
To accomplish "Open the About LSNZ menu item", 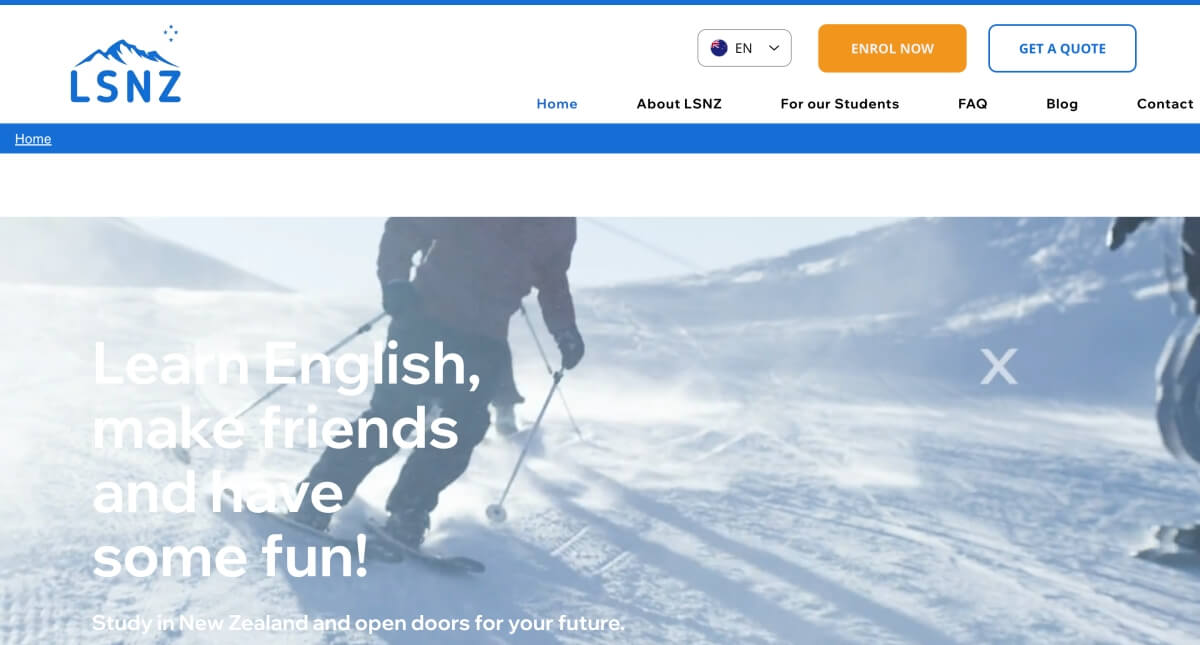I will coord(679,104).
